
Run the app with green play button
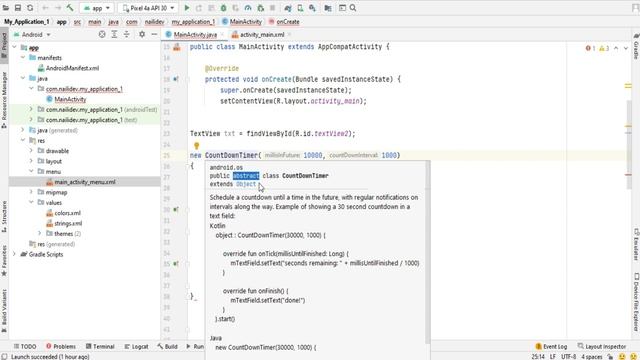pyautogui.click(x=187, y=8)
